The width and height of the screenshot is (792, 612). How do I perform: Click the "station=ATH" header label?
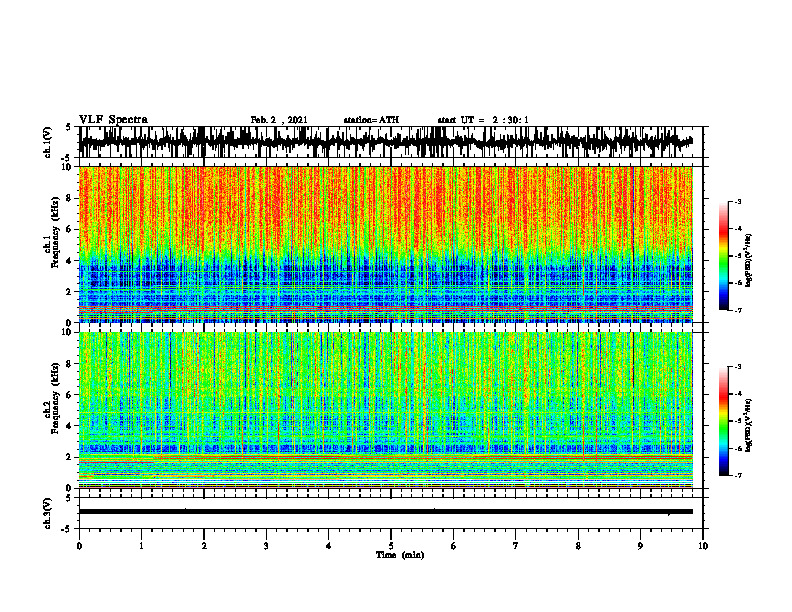click(371, 120)
